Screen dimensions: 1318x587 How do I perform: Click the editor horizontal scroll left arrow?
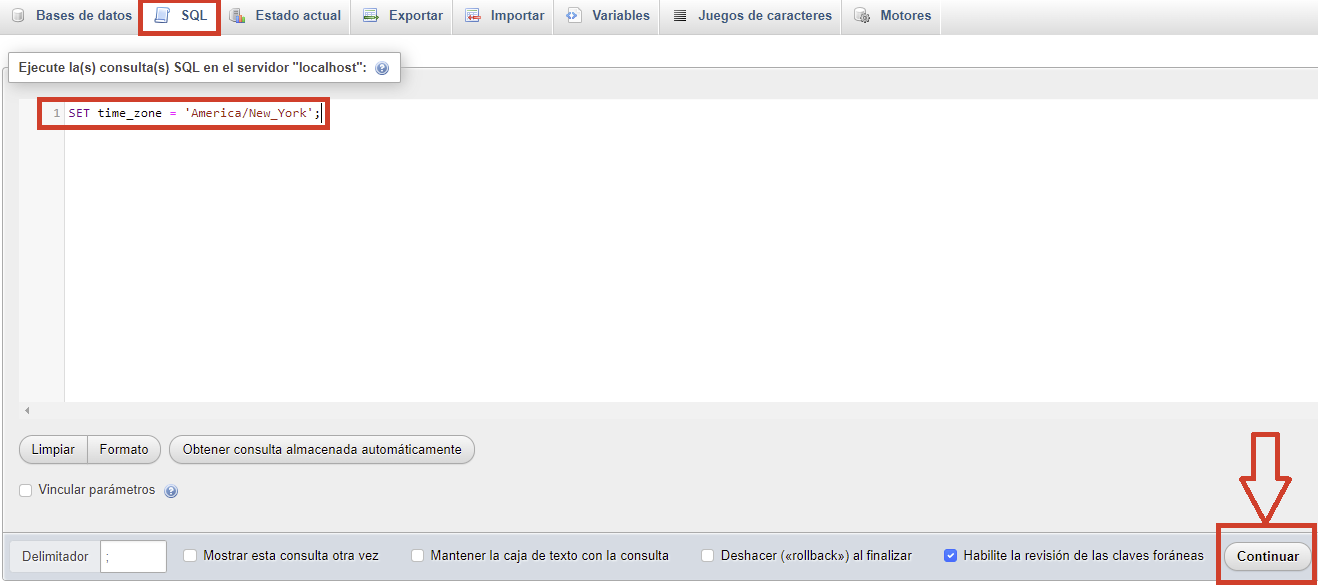(27, 410)
